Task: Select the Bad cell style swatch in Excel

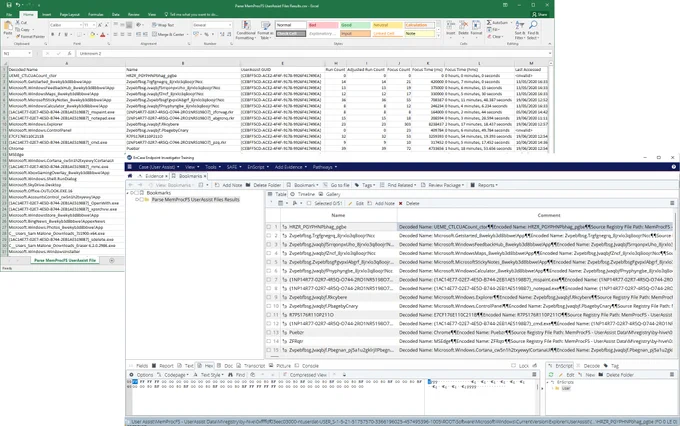Action: pyautogui.click(x=323, y=25)
